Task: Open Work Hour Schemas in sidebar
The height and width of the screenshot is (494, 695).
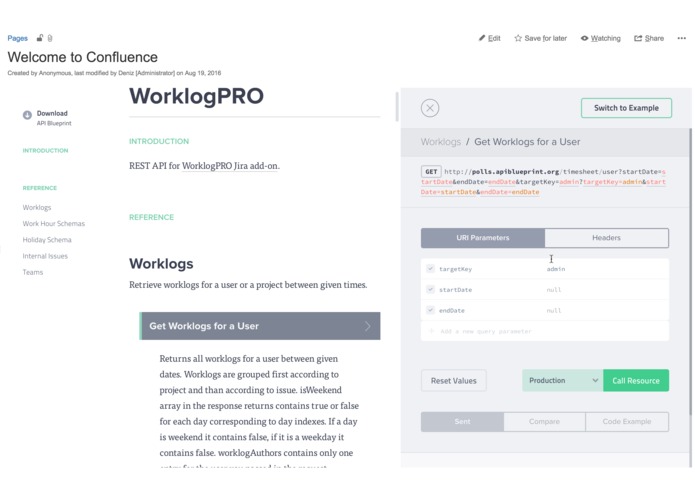Action: click(x=54, y=224)
